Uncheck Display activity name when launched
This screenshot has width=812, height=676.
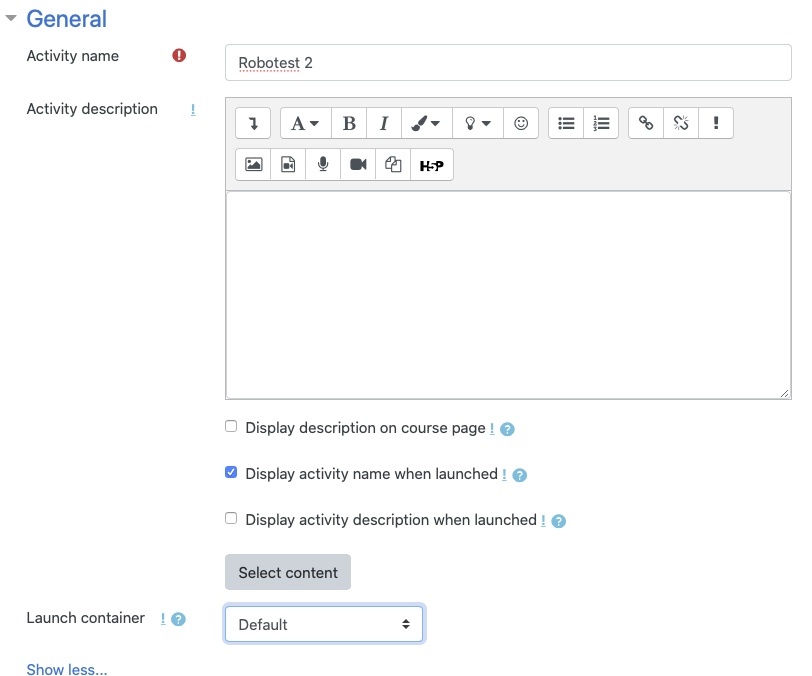pyautogui.click(x=231, y=472)
